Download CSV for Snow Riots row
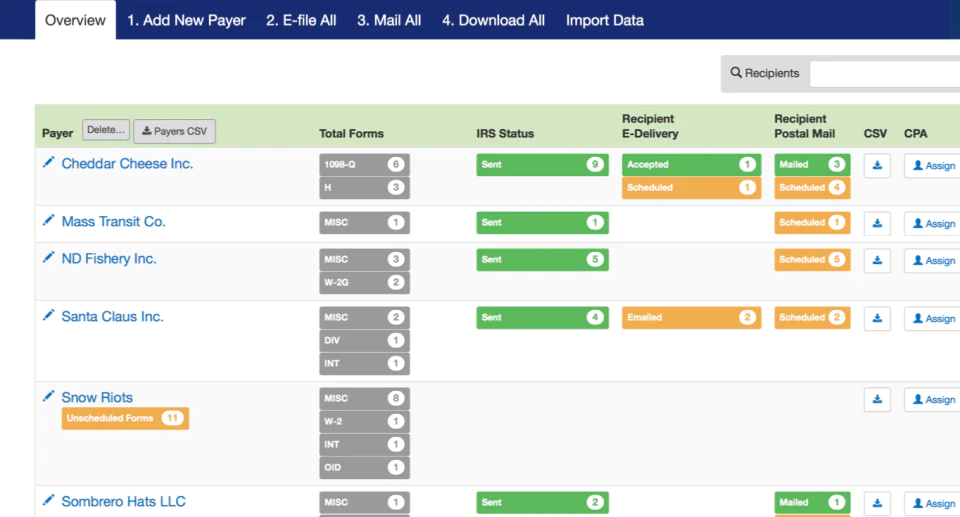Image resolution: width=960 pixels, height=517 pixels. pyautogui.click(x=877, y=399)
